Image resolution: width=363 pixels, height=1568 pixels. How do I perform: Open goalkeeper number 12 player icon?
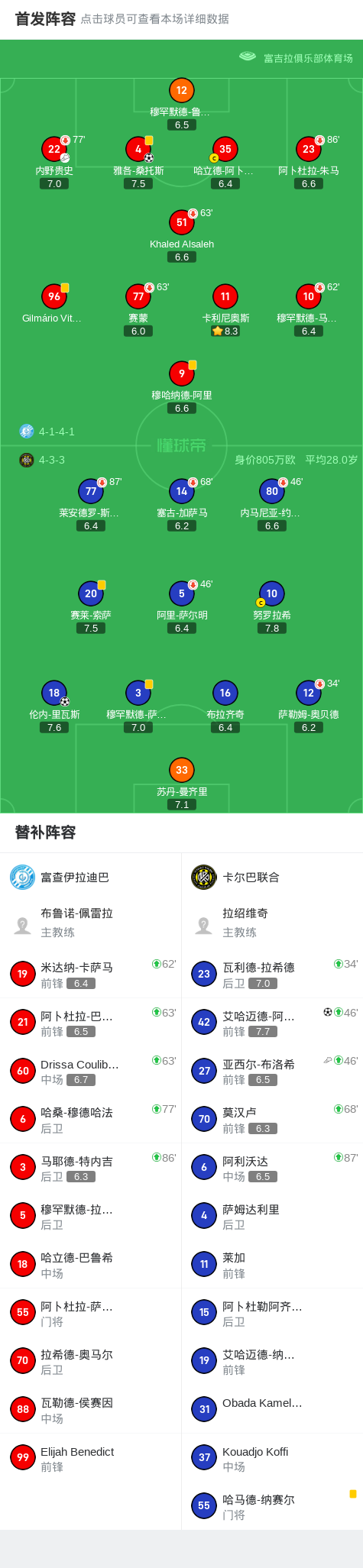click(181, 90)
